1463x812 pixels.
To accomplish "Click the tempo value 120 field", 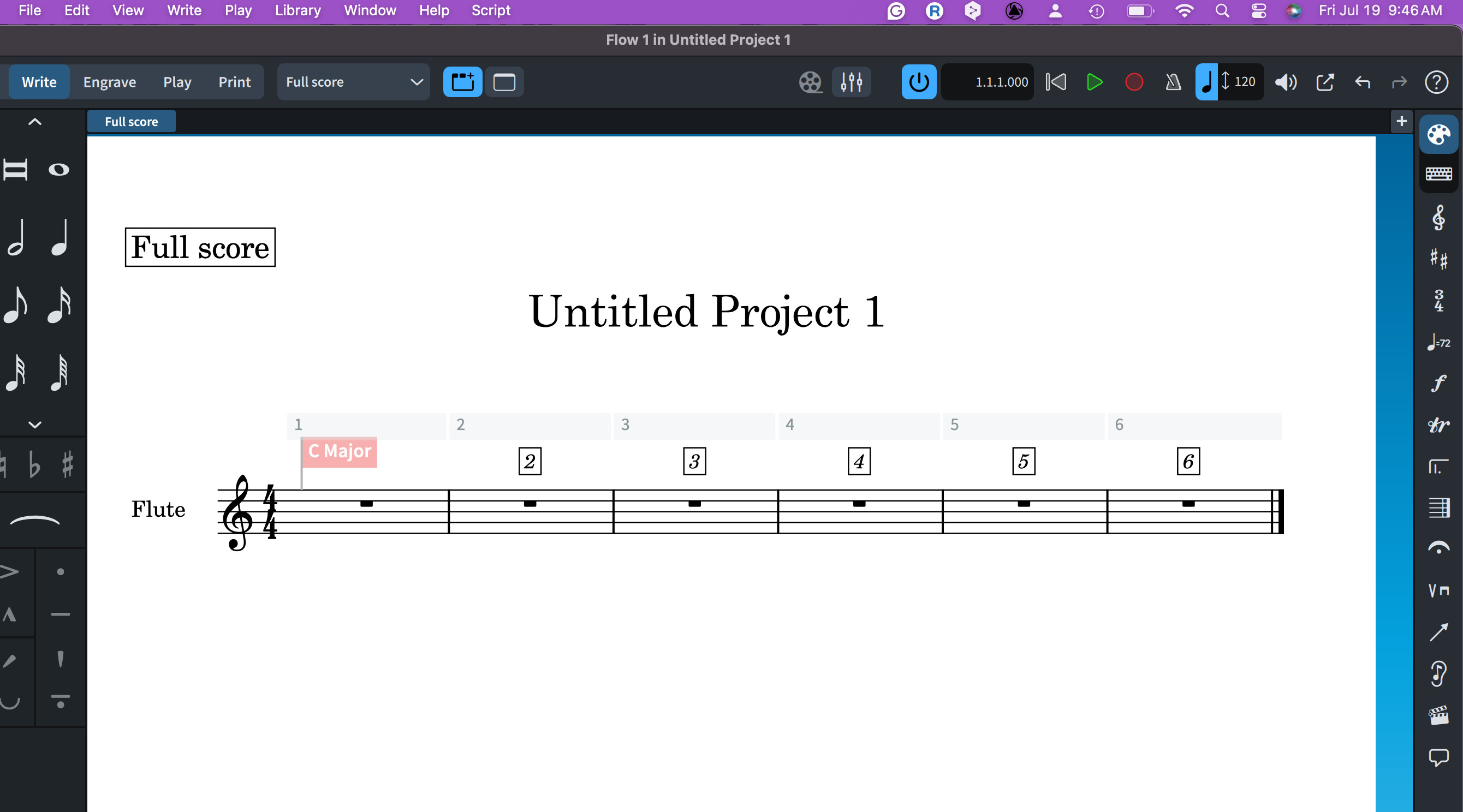I will 1244,82.
